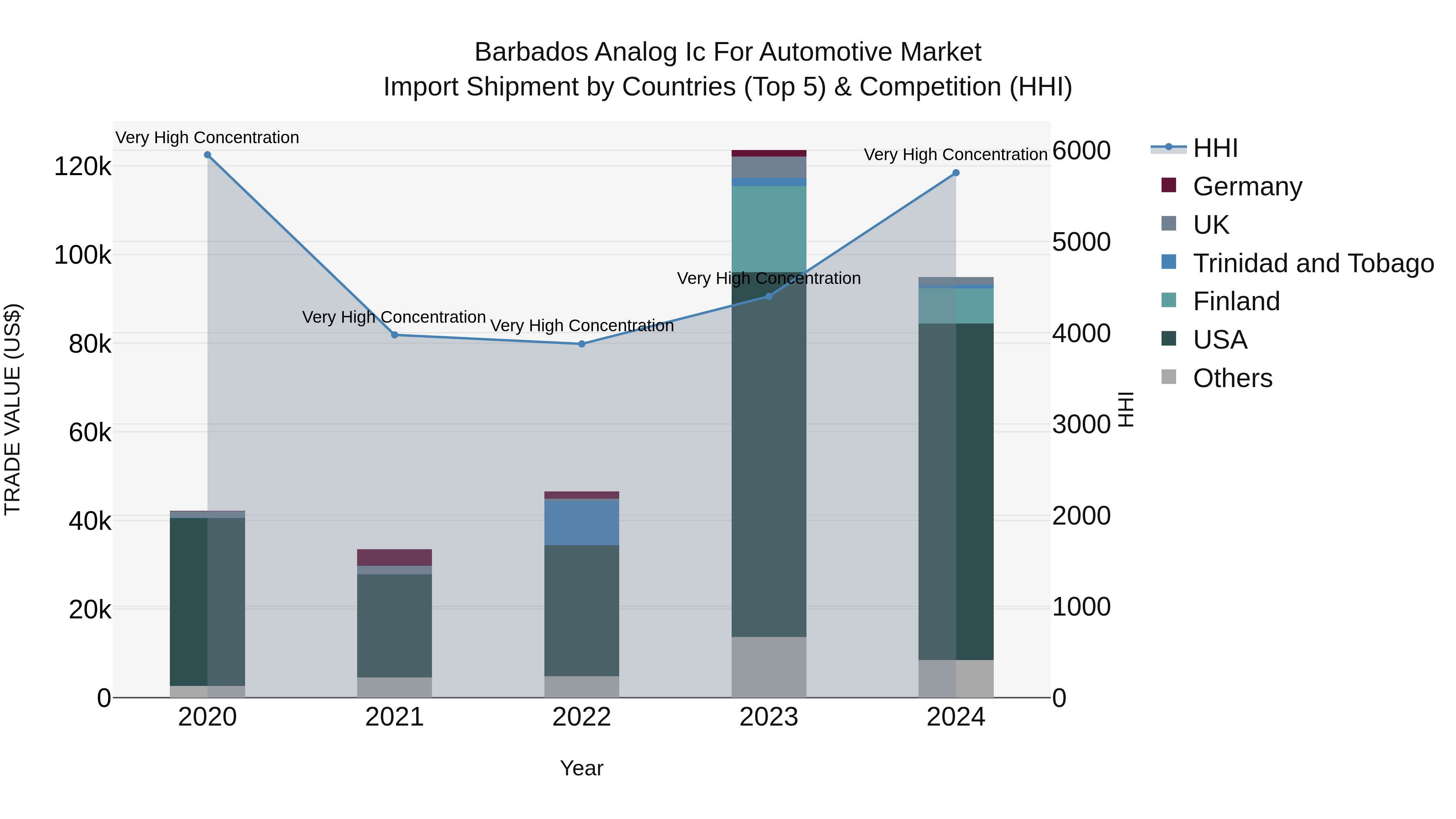Click the Trinidad and Tobago segment in 2022
This screenshot has width=1456, height=819.
click(582, 522)
